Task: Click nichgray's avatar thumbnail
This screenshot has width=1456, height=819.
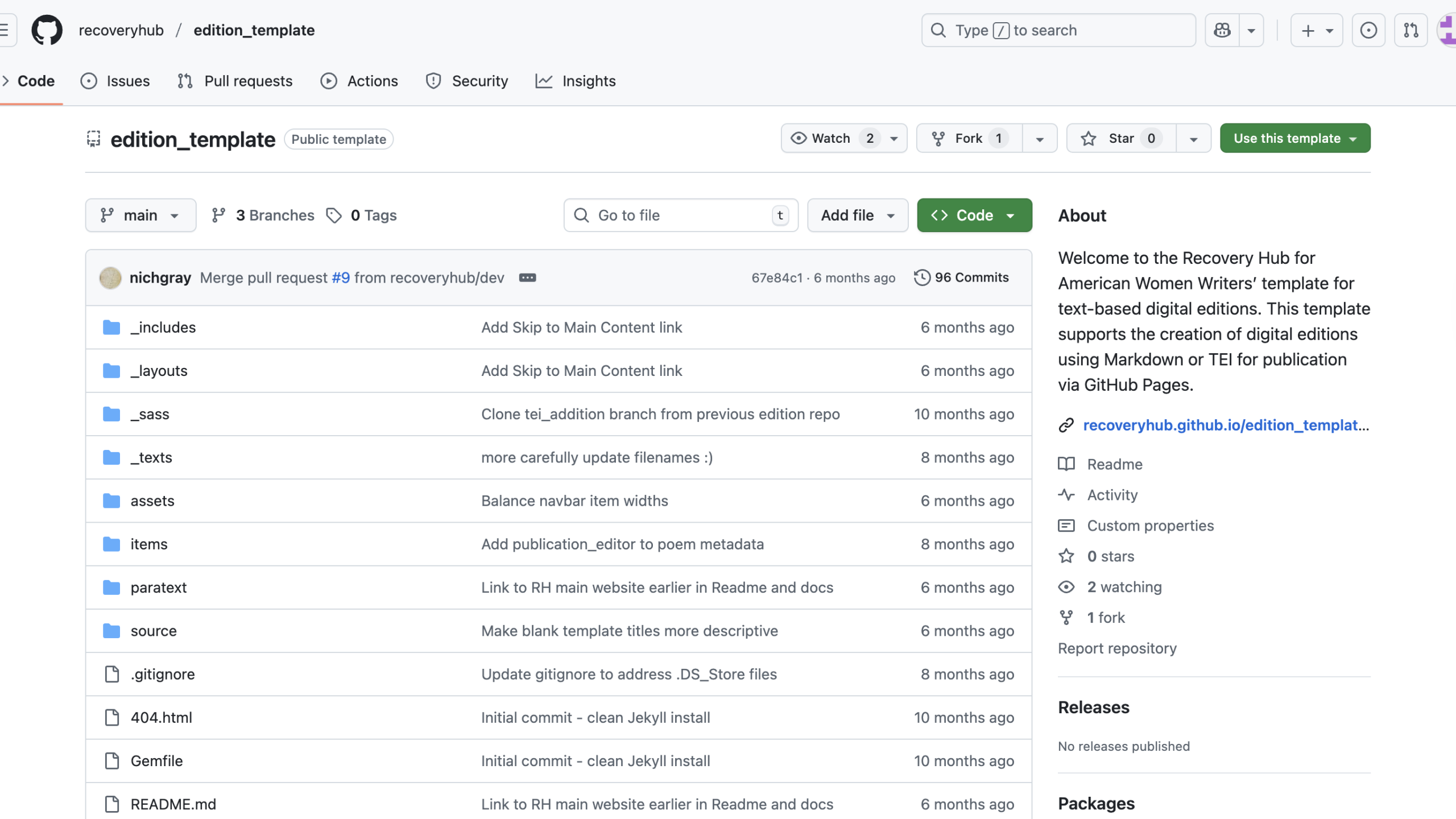Action: point(110,278)
